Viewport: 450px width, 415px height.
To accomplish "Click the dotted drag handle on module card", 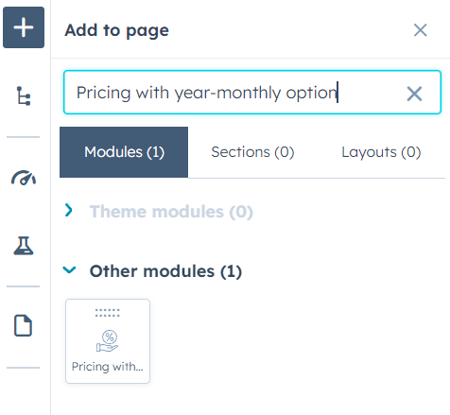I will (x=107, y=313).
